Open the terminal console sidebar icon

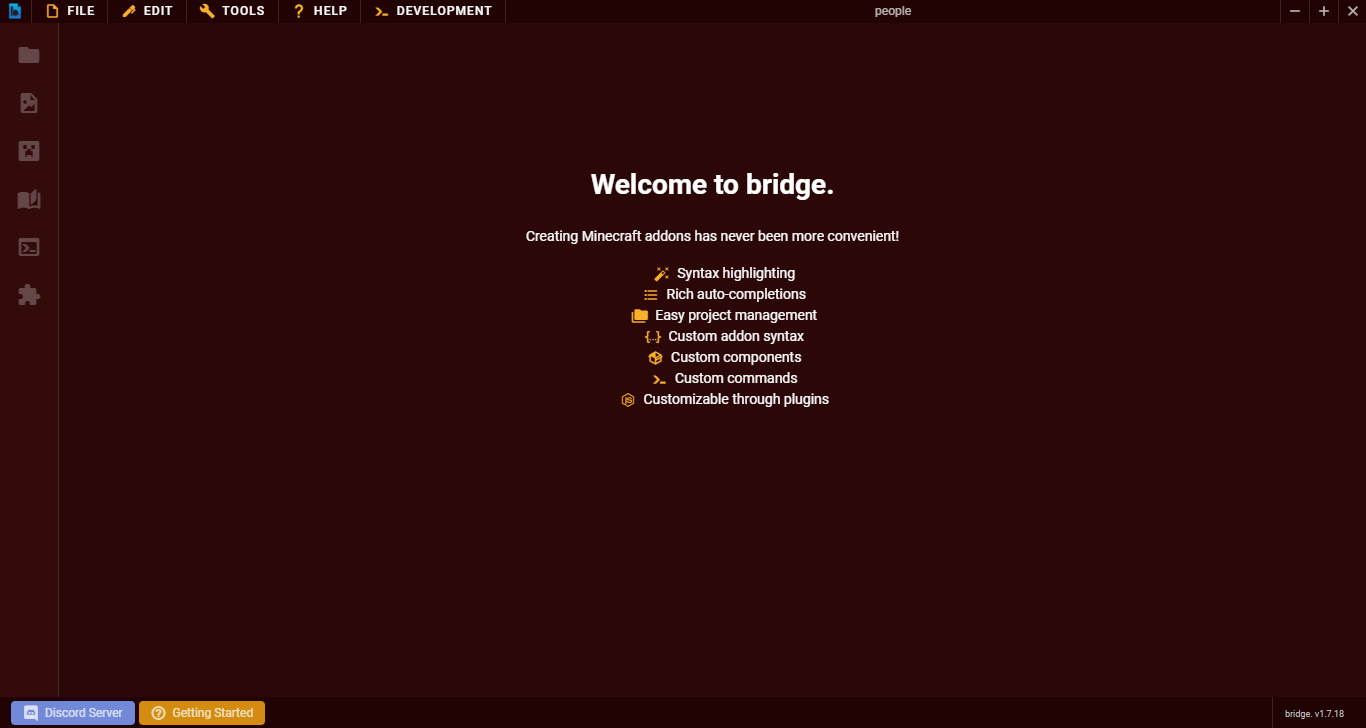point(29,247)
